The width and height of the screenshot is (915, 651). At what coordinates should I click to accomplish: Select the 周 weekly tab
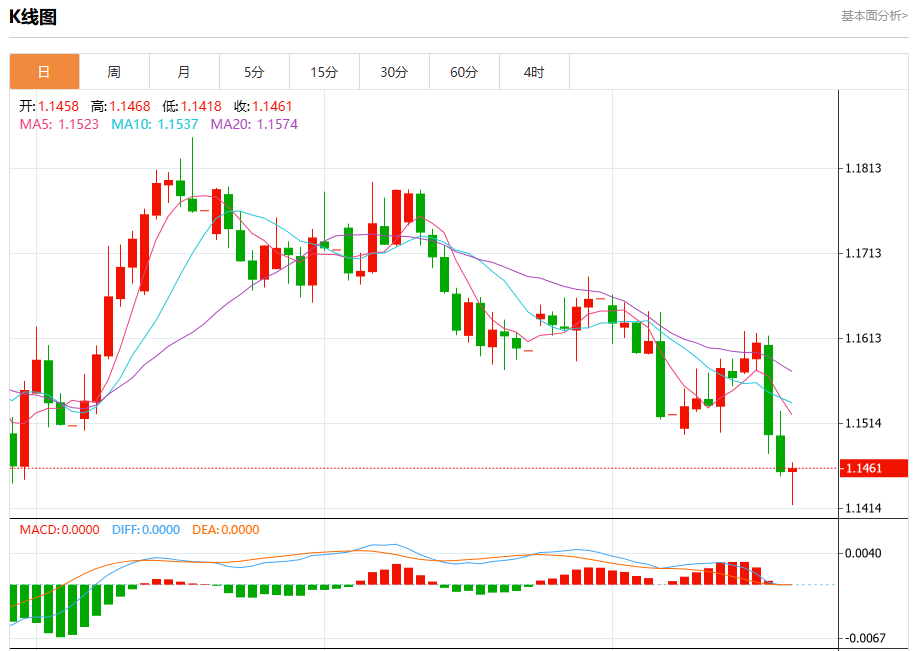click(114, 72)
